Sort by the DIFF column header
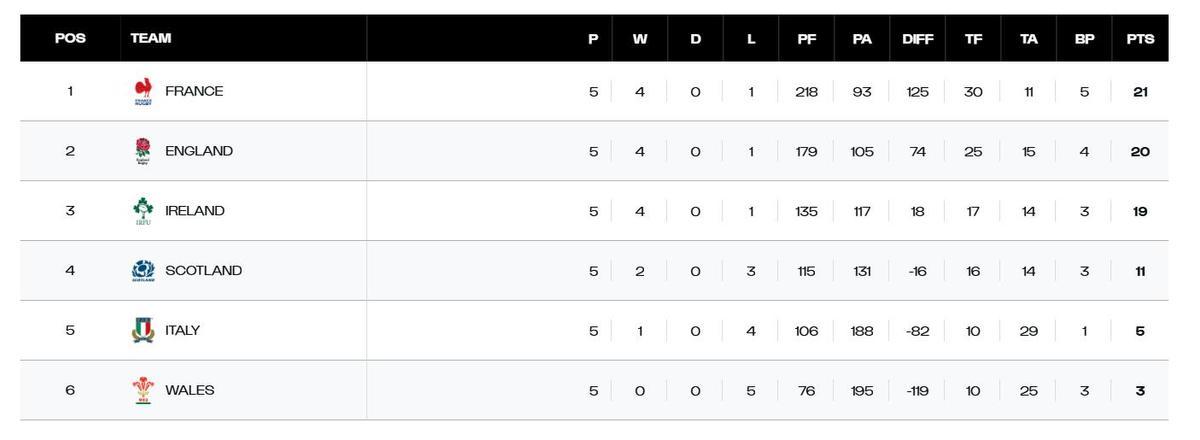This screenshot has height=440, width=1200. tap(918, 39)
